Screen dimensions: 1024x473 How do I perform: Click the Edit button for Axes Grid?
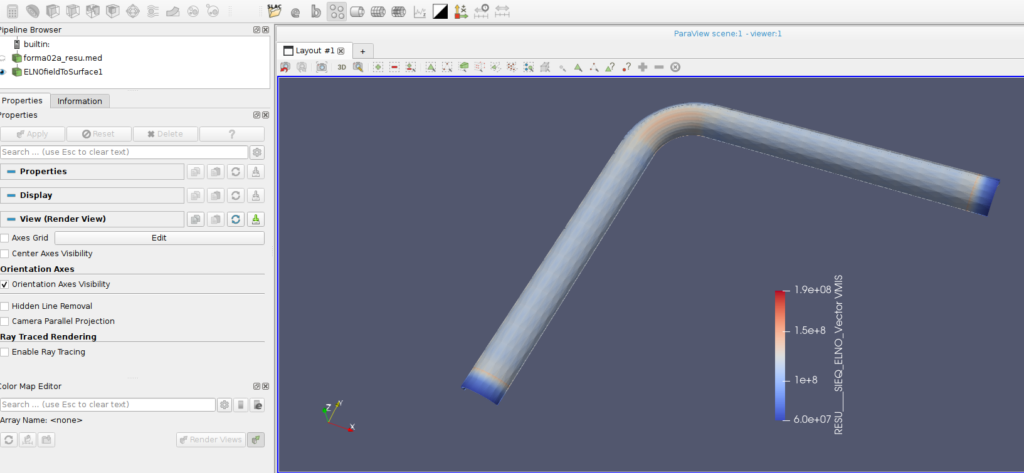tap(159, 238)
